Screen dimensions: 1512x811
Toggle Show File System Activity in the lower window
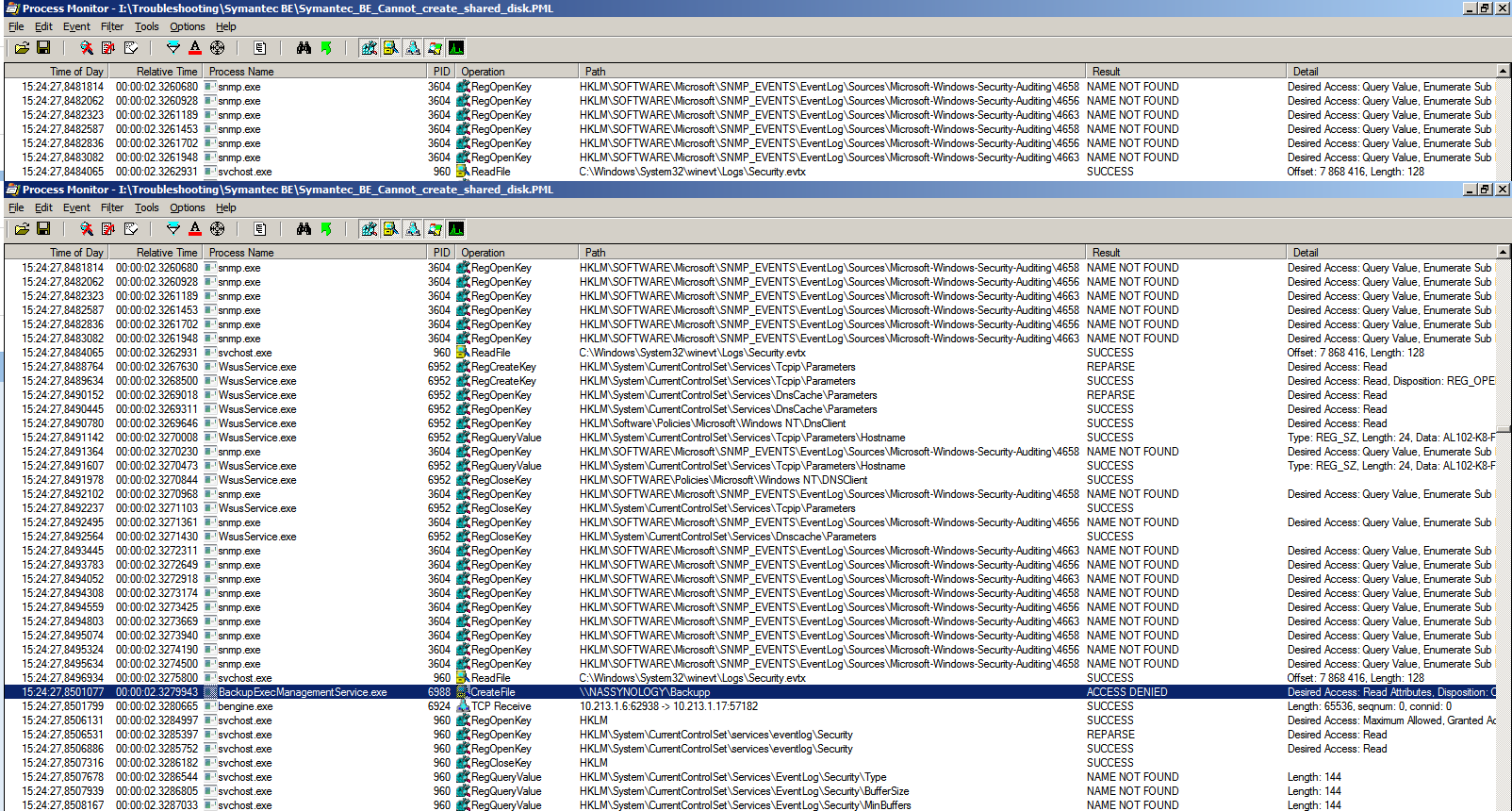point(390,229)
